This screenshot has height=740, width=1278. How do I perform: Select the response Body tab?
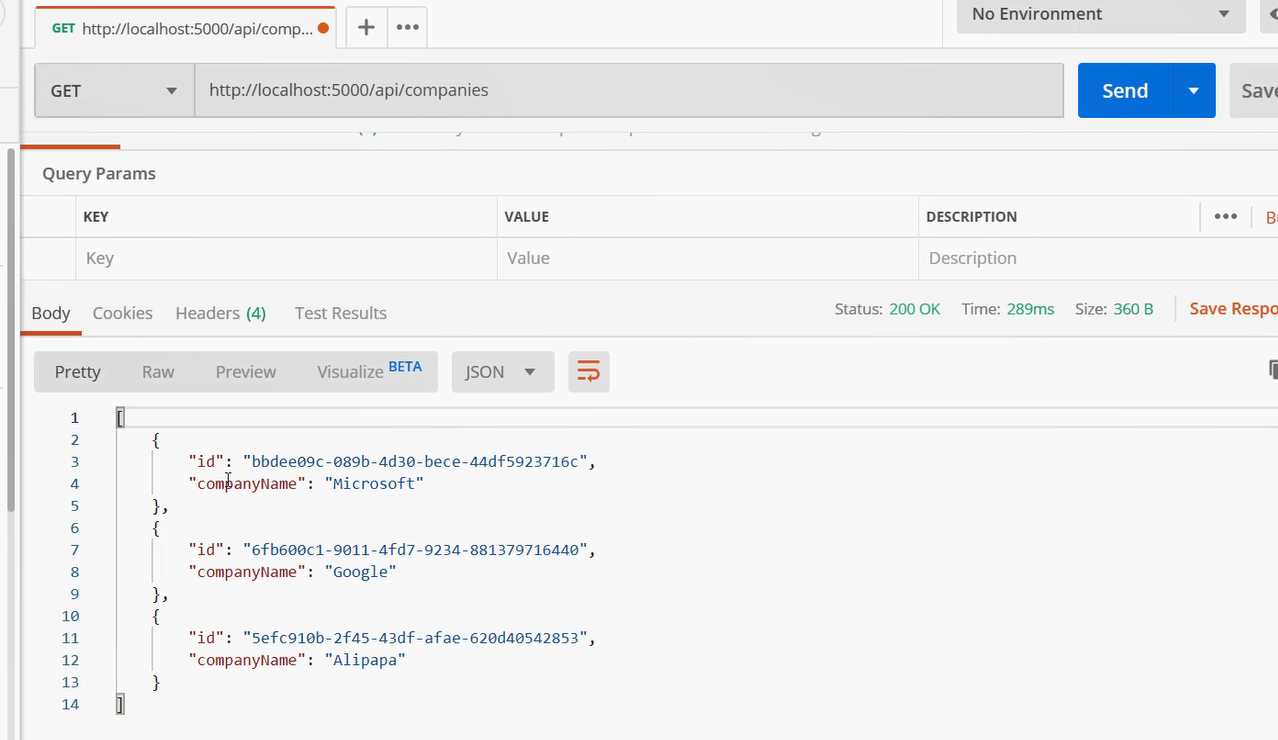(x=51, y=313)
